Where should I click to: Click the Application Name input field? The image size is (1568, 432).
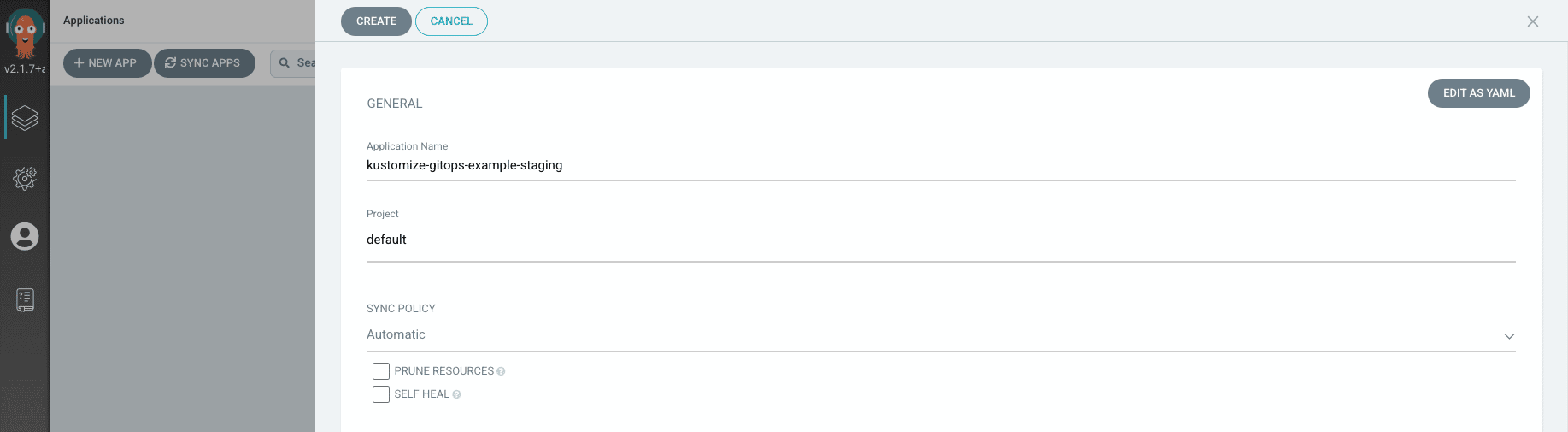(941, 166)
